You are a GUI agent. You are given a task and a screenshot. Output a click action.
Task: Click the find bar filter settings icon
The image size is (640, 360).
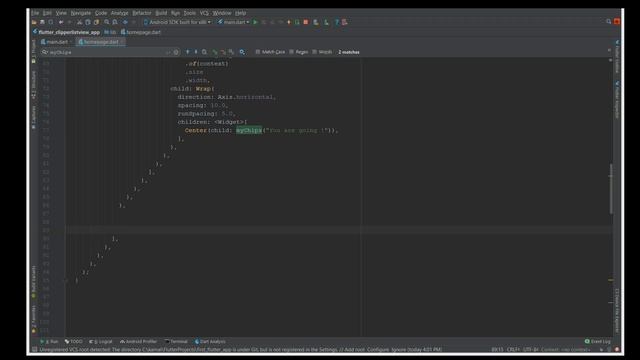pos(242,52)
